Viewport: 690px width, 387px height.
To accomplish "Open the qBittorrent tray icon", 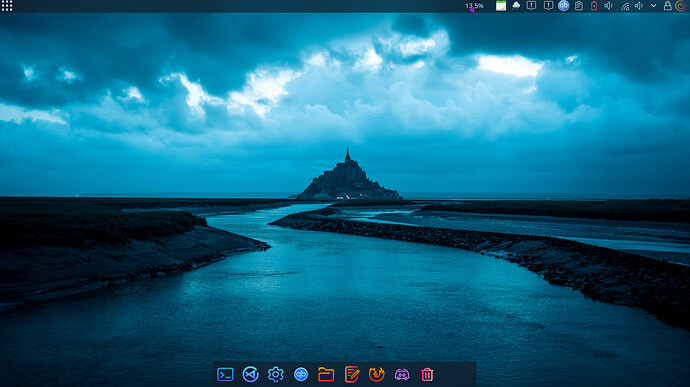I will 563,6.
